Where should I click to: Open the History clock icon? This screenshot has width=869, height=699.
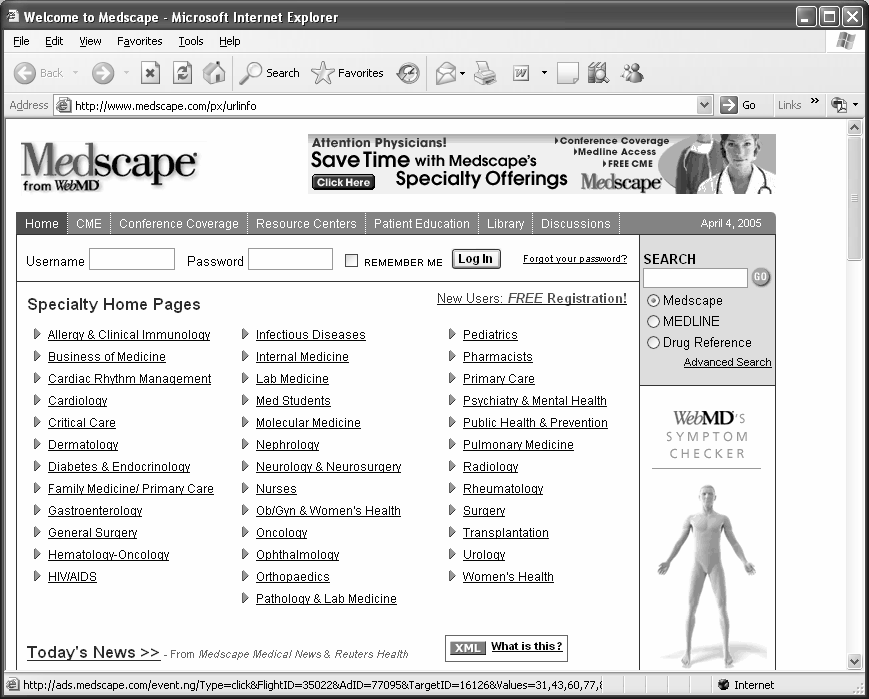(x=408, y=73)
